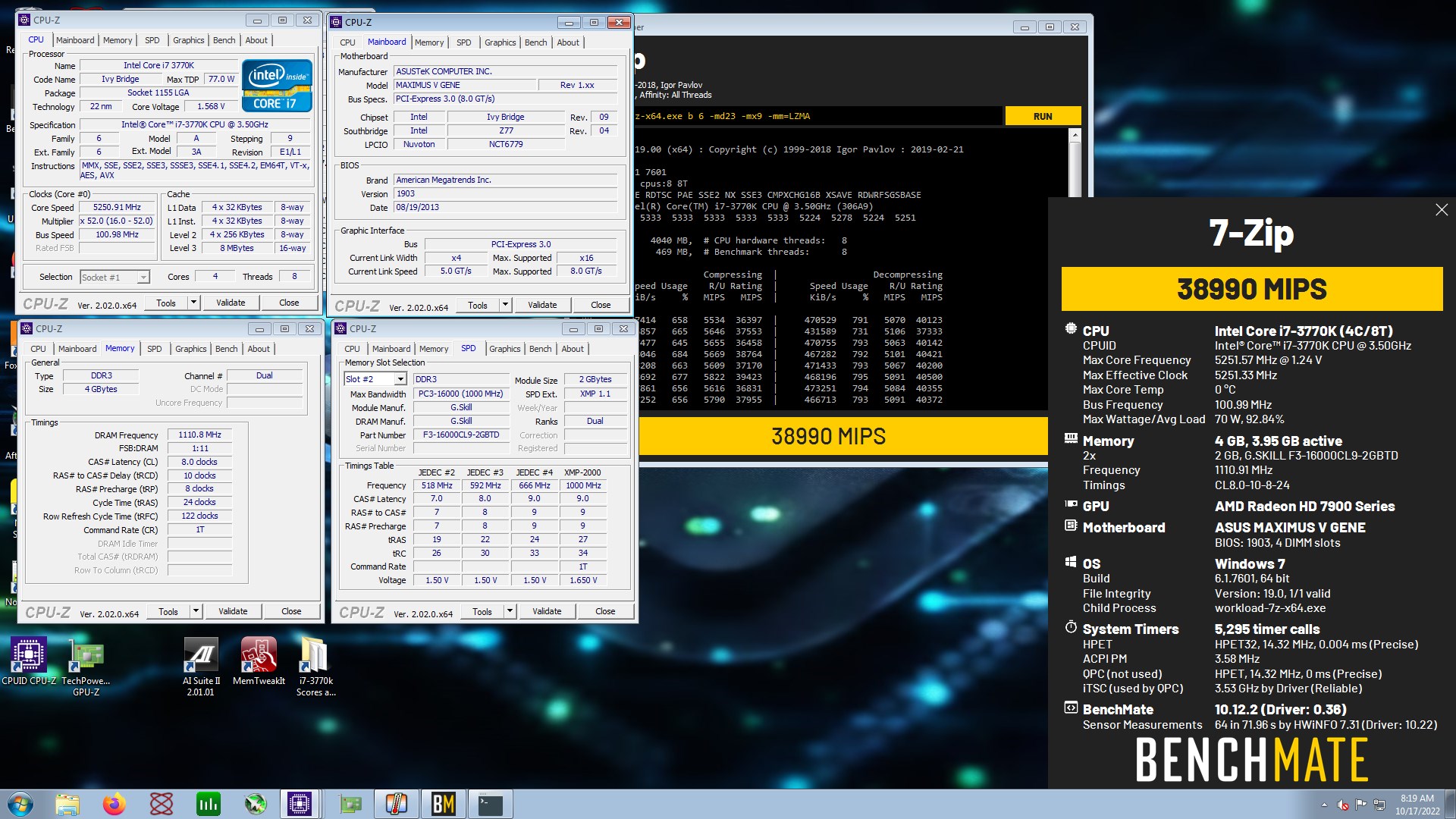Click the green arrow orb taskbar icon

point(255,804)
